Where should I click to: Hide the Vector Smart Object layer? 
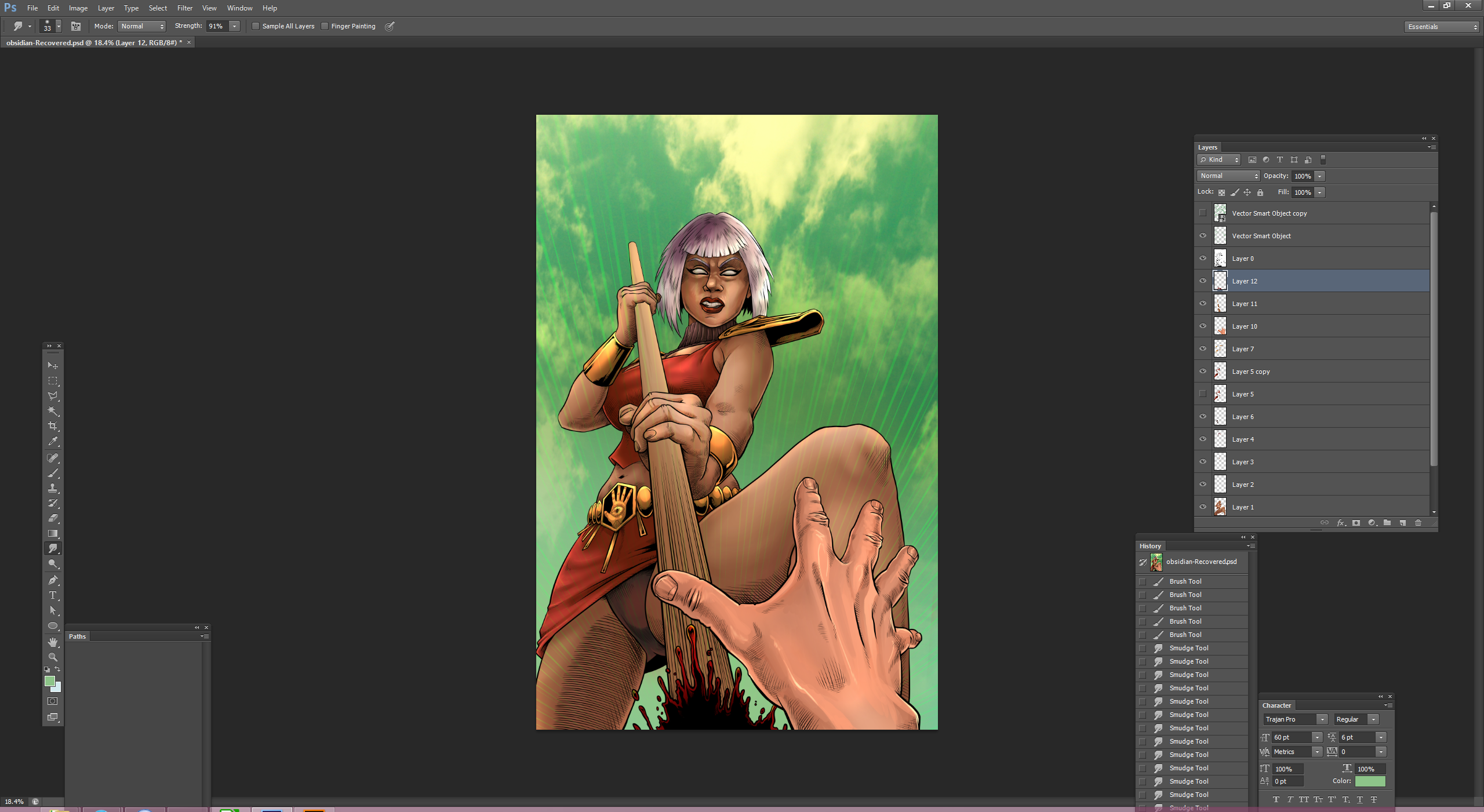1203,236
